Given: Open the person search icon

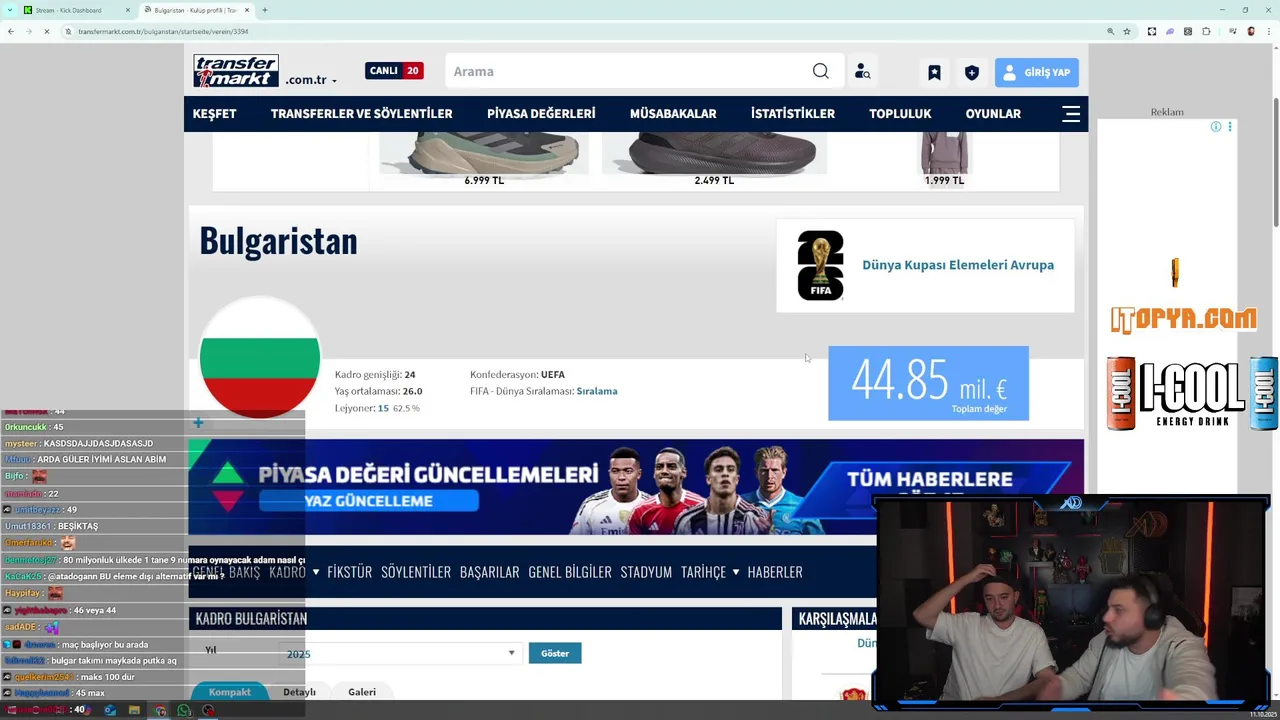Looking at the screenshot, I should point(862,72).
